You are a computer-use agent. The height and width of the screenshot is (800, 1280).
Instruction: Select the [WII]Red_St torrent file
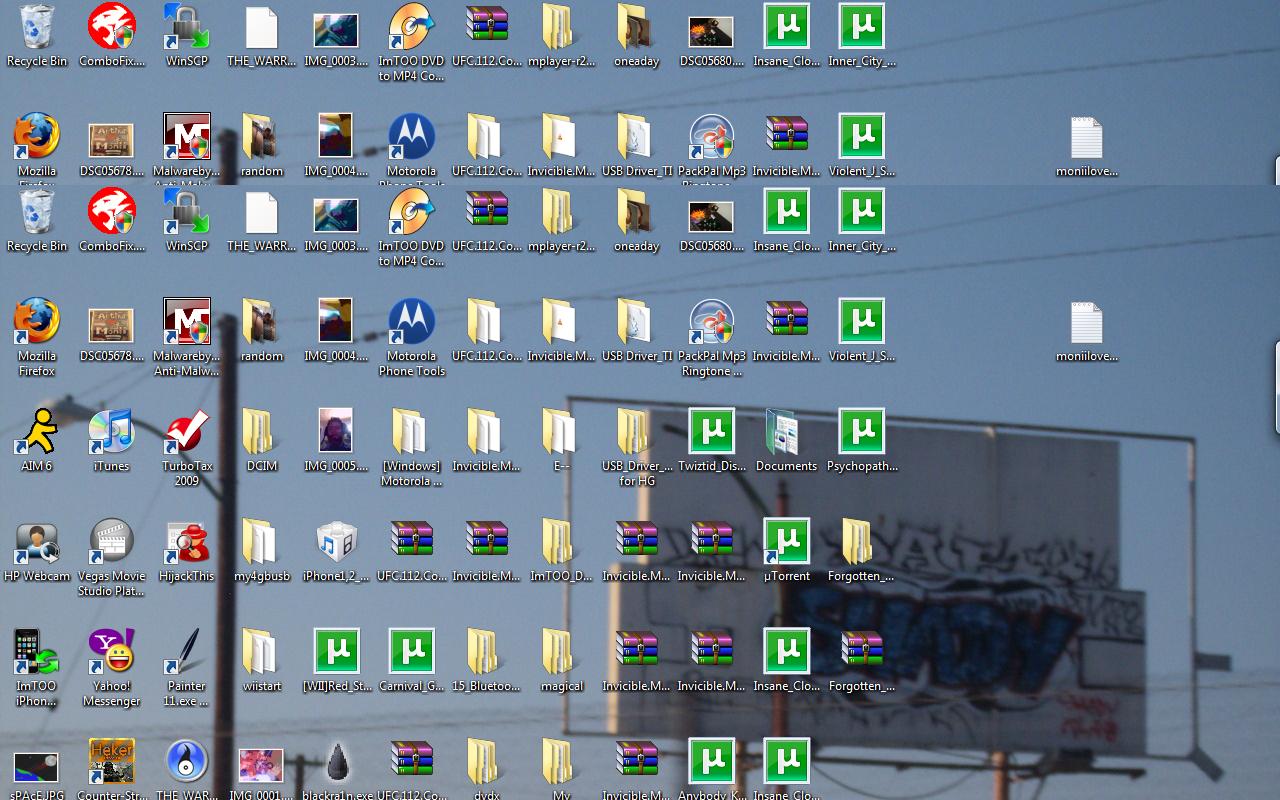tap(336, 651)
